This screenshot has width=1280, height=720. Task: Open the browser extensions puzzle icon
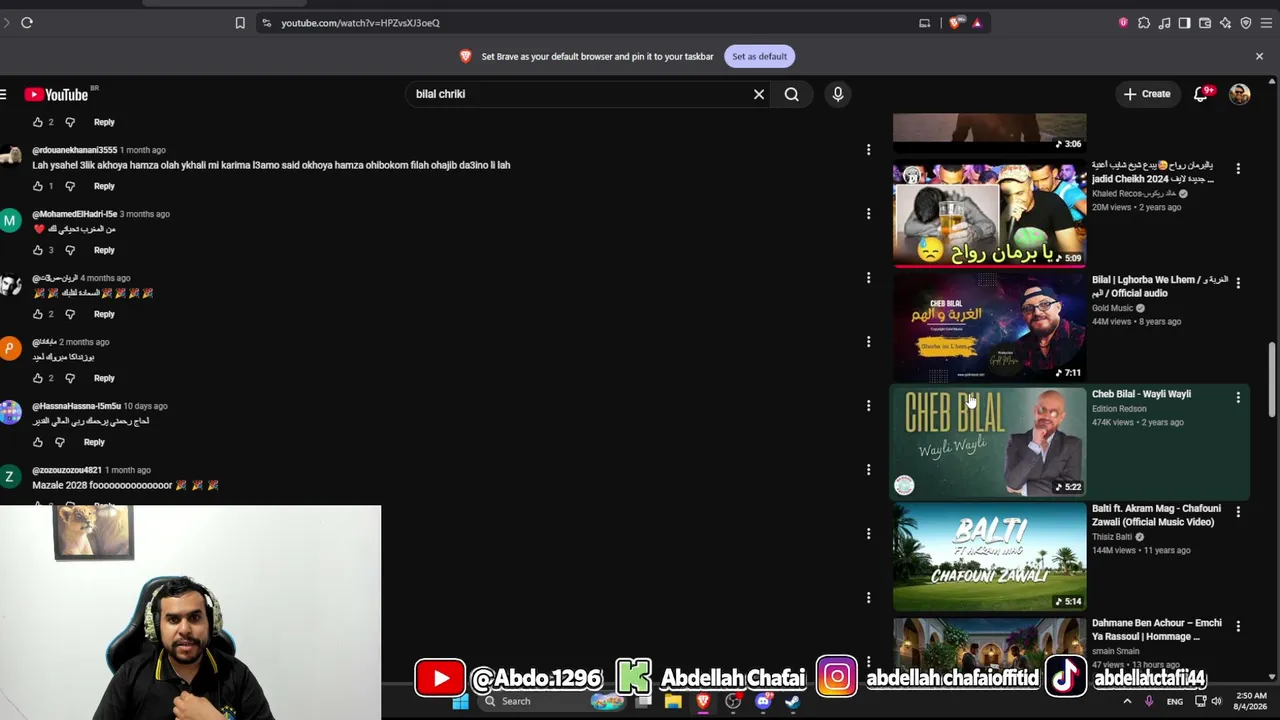[1144, 23]
